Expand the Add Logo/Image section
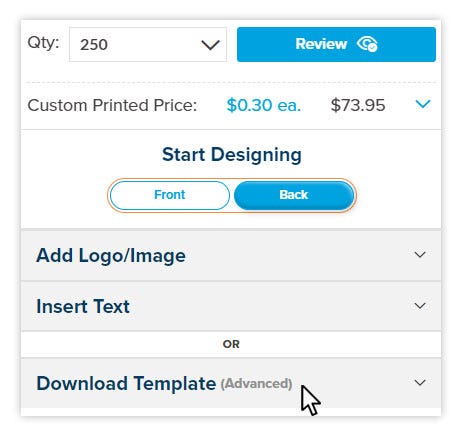 tap(231, 256)
